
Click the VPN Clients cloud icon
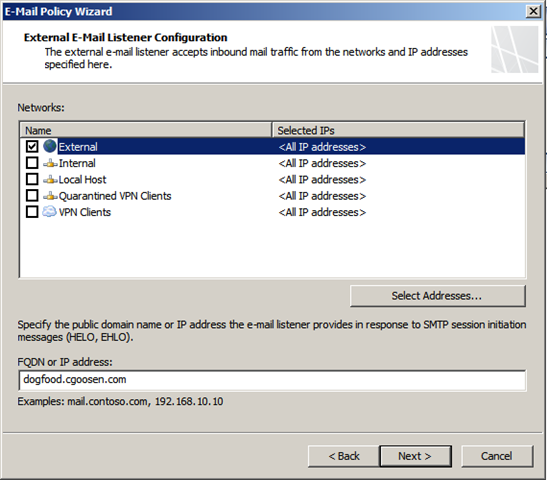50,212
